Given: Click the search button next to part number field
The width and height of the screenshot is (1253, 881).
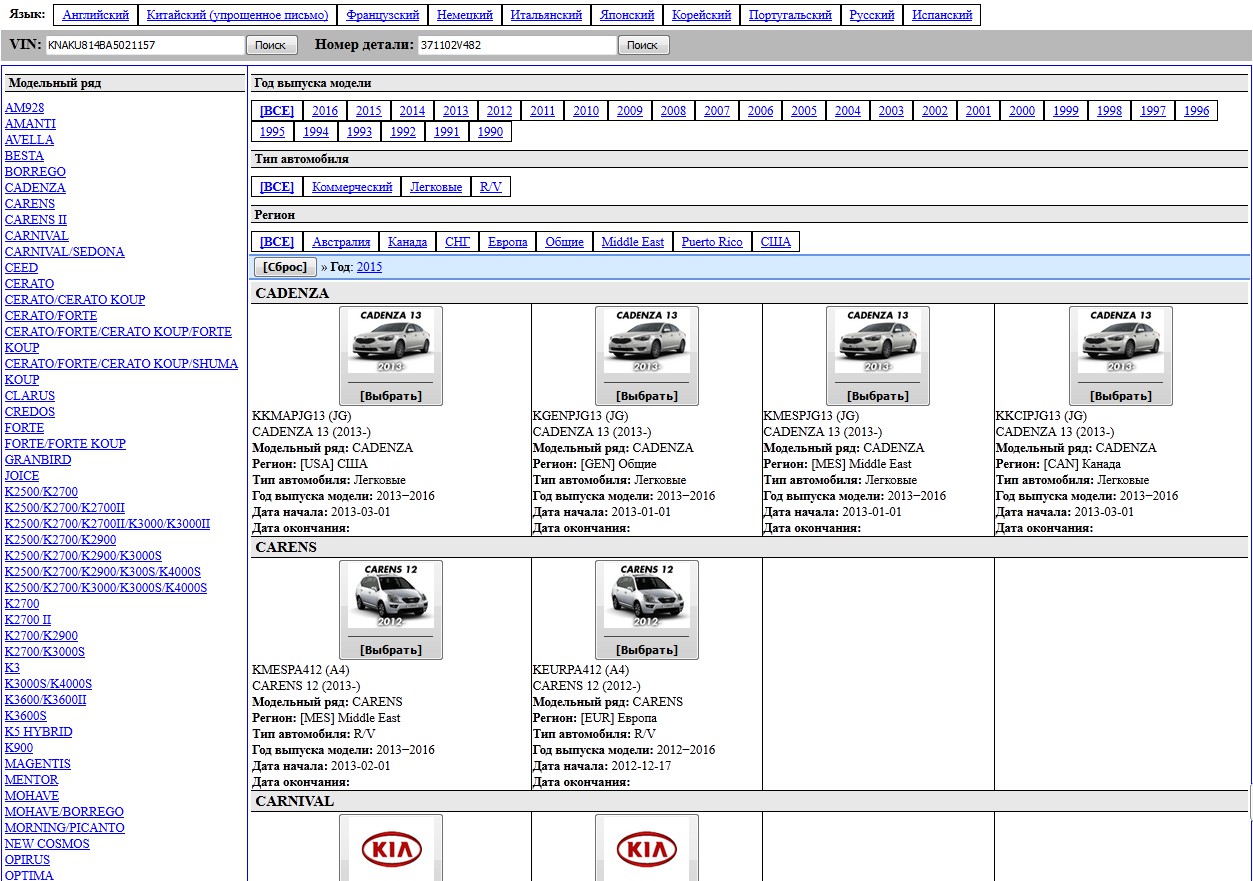Looking at the screenshot, I should 643,45.
